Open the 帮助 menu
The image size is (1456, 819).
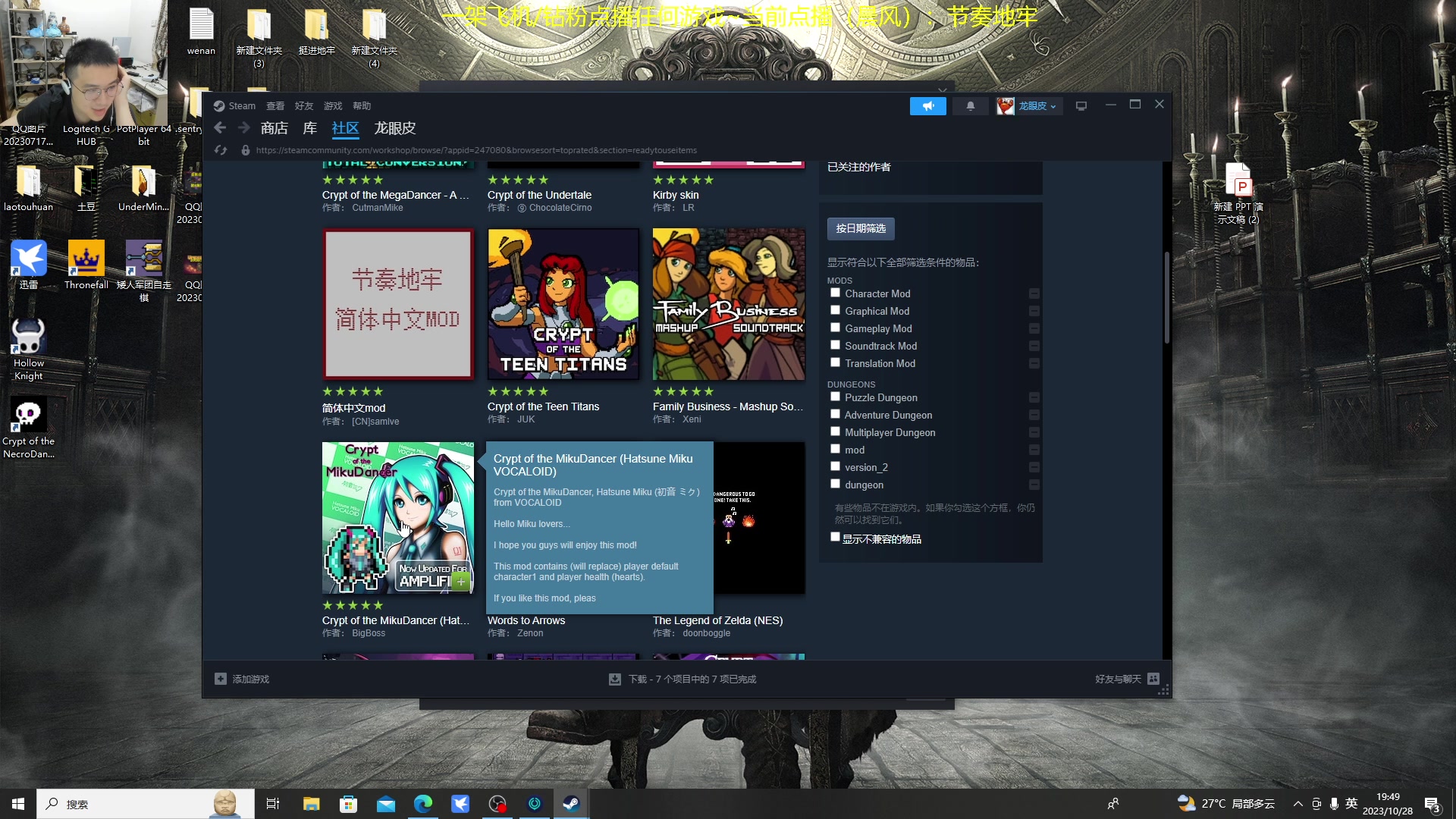coord(362,106)
